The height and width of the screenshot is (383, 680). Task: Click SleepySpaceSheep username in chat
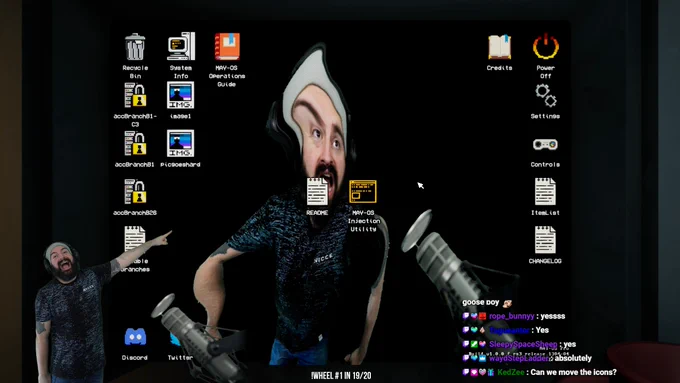(523, 344)
